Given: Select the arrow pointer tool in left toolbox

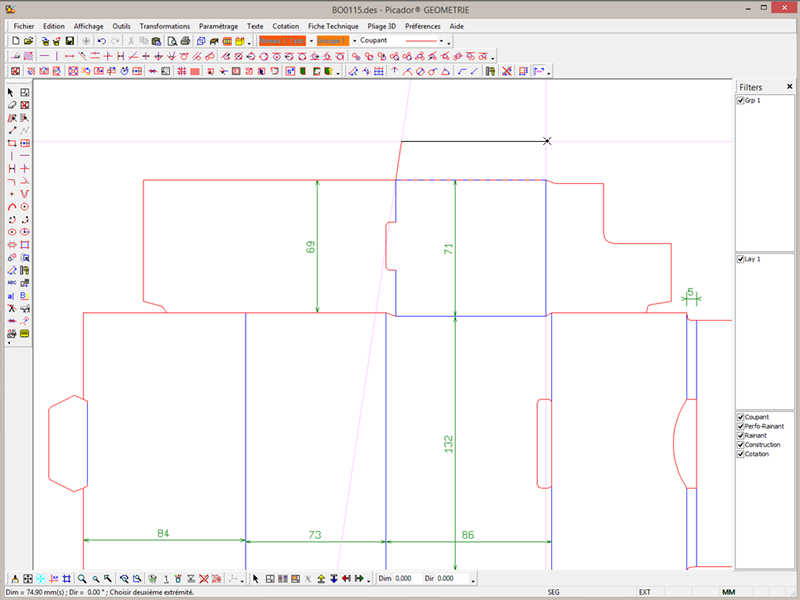Looking at the screenshot, I should 12,93.
